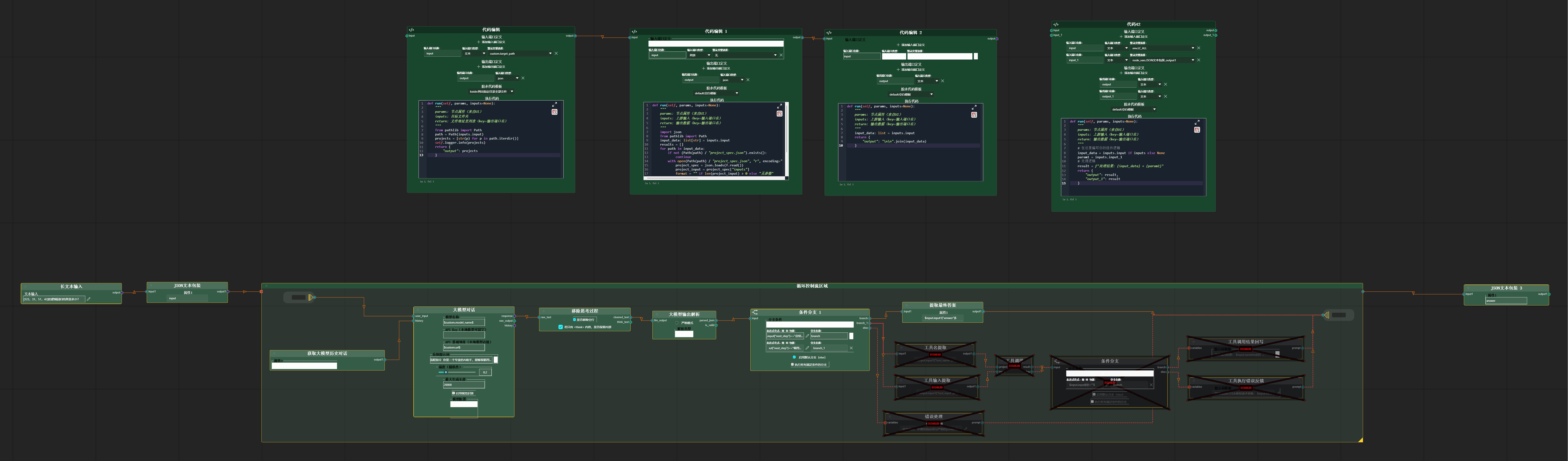The height and width of the screenshot is (461, 1568).
Task: Open the red assistant icon in 代码编辑 editor
Action: [554, 112]
